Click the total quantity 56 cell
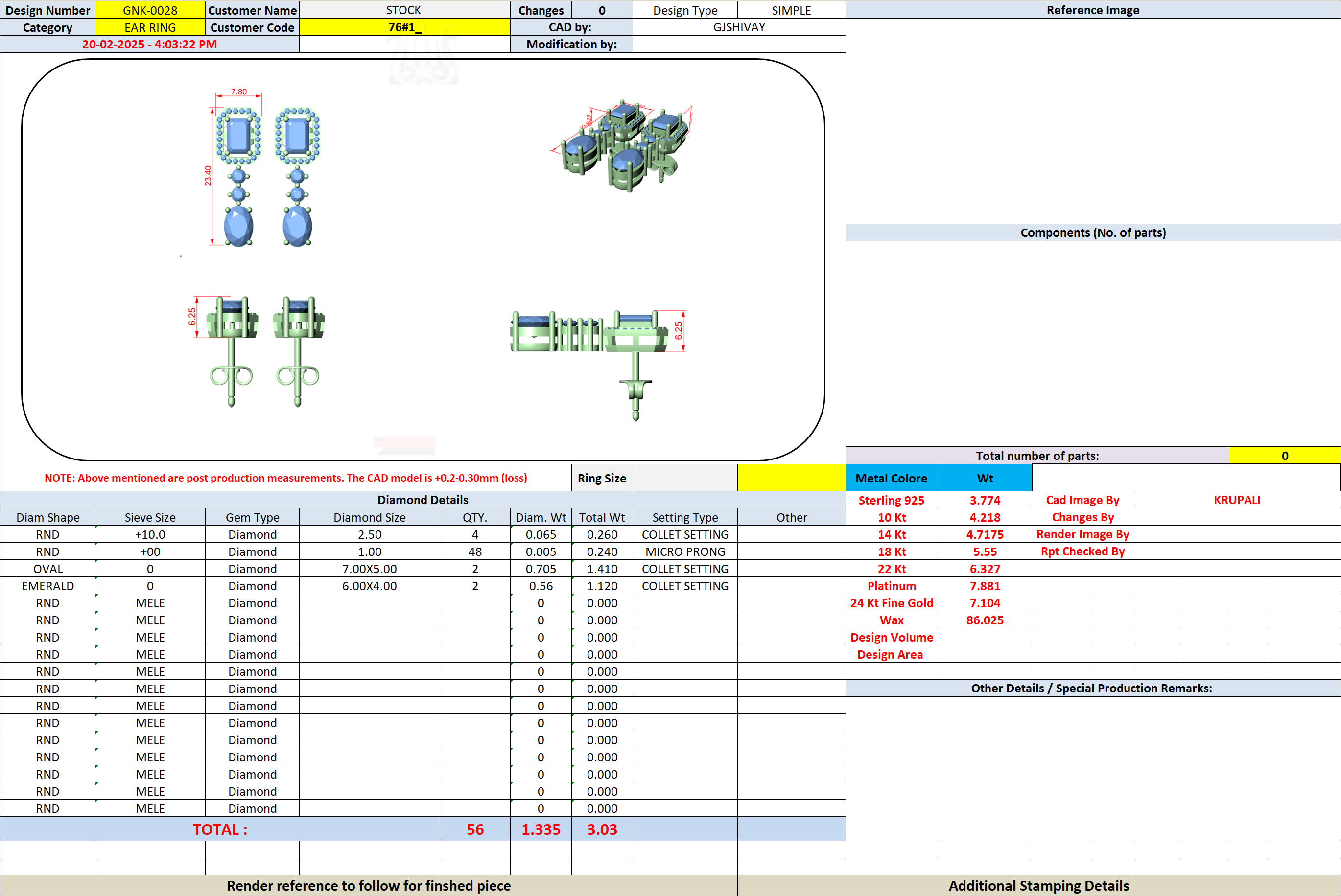1341x896 pixels. [x=474, y=829]
